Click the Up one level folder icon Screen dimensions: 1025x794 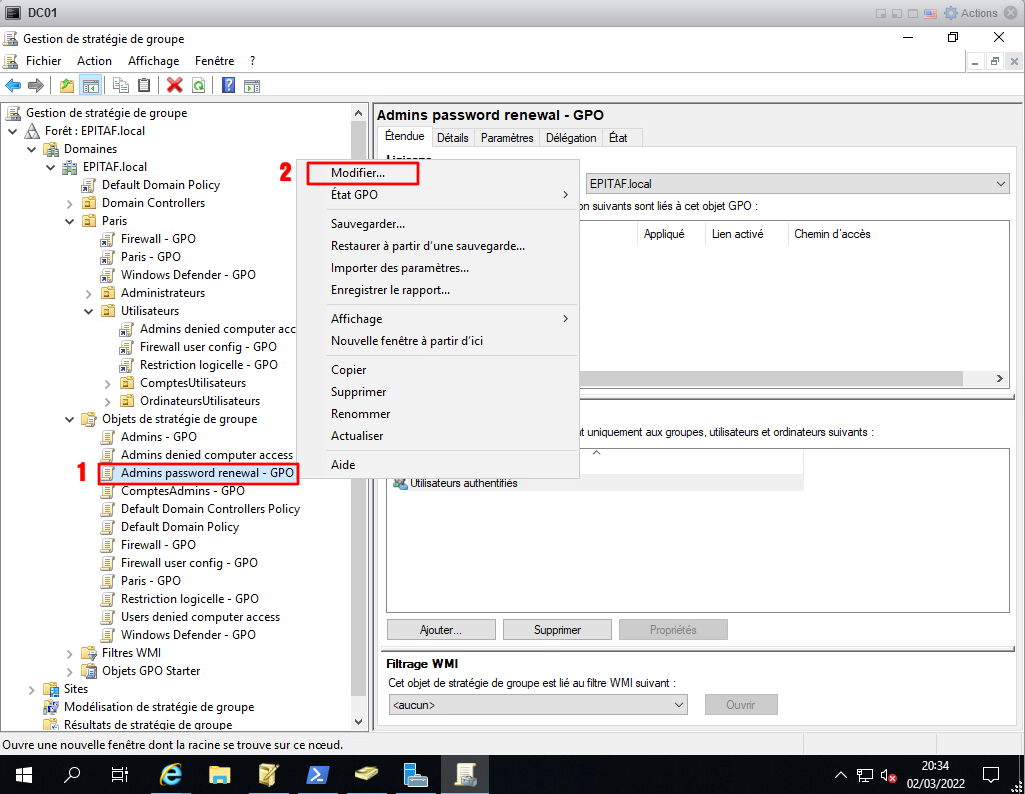tap(67, 86)
